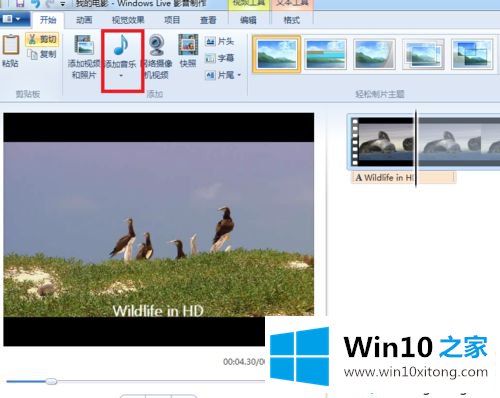Click the Undo arrow in quick access toolbar
Image resolution: width=500 pixels, height=398 pixels.
click(x=35, y=4)
